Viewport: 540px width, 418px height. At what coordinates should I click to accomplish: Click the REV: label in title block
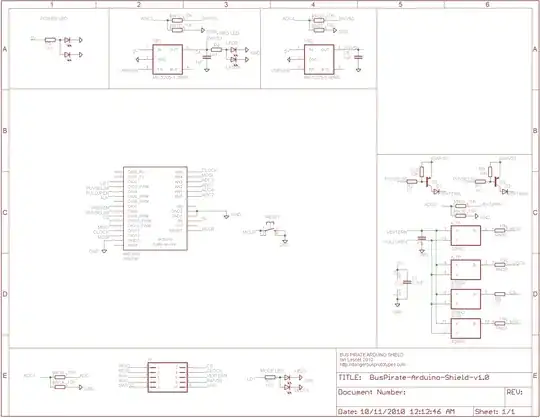coord(515,392)
